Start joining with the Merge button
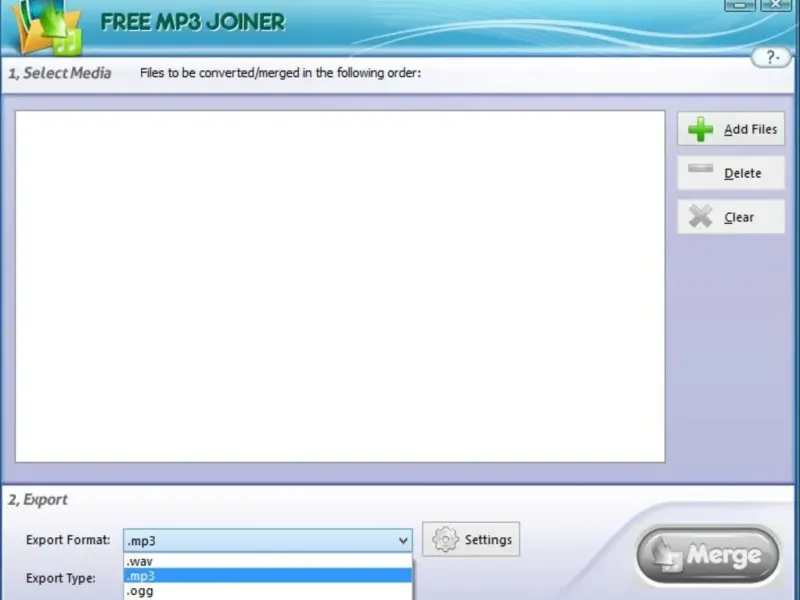The height and width of the screenshot is (600, 800). point(708,555)
